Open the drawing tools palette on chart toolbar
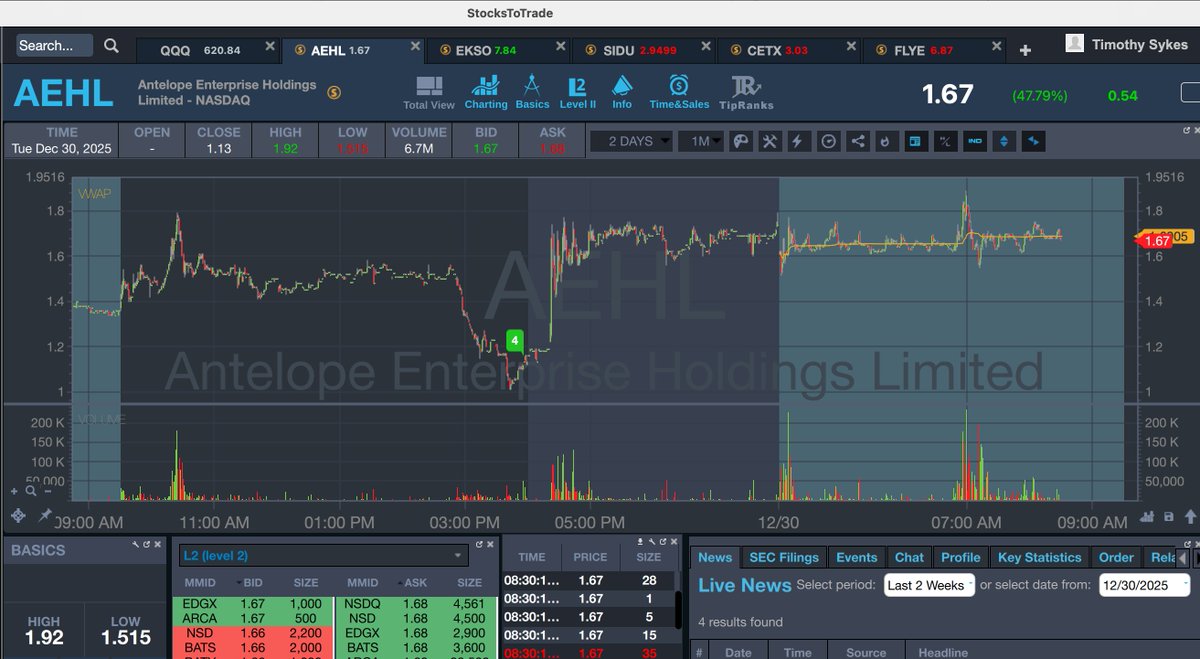1200x659 pixels. tap(740, 141)
